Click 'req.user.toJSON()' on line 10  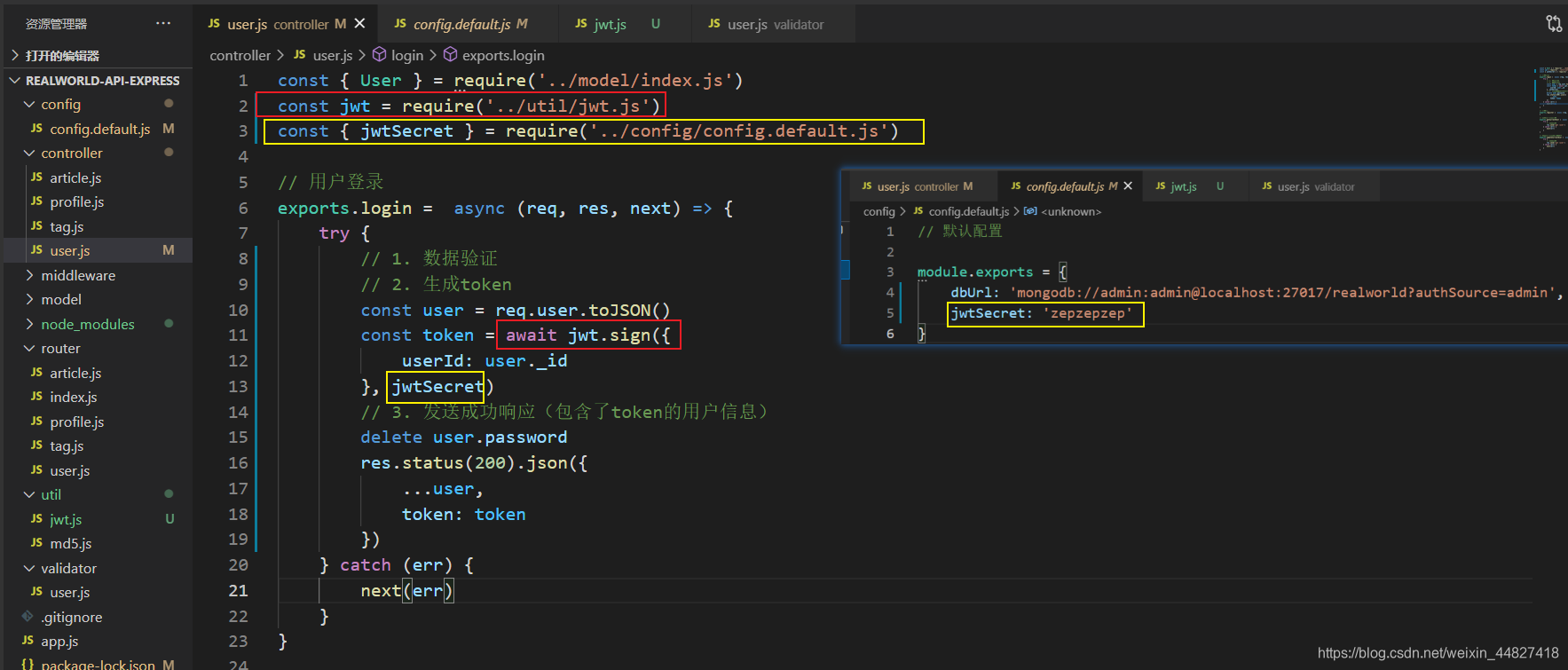583,310
